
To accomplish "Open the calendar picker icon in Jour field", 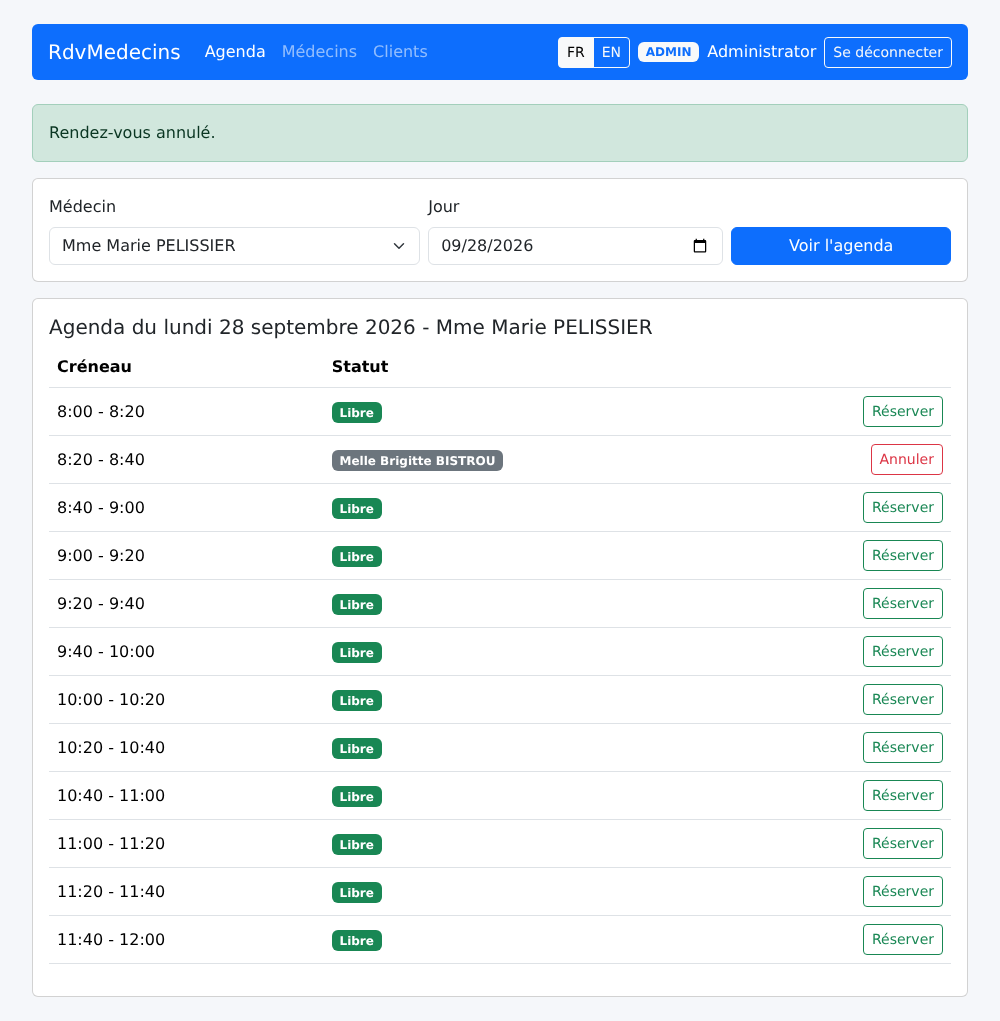I will point(700,246).
